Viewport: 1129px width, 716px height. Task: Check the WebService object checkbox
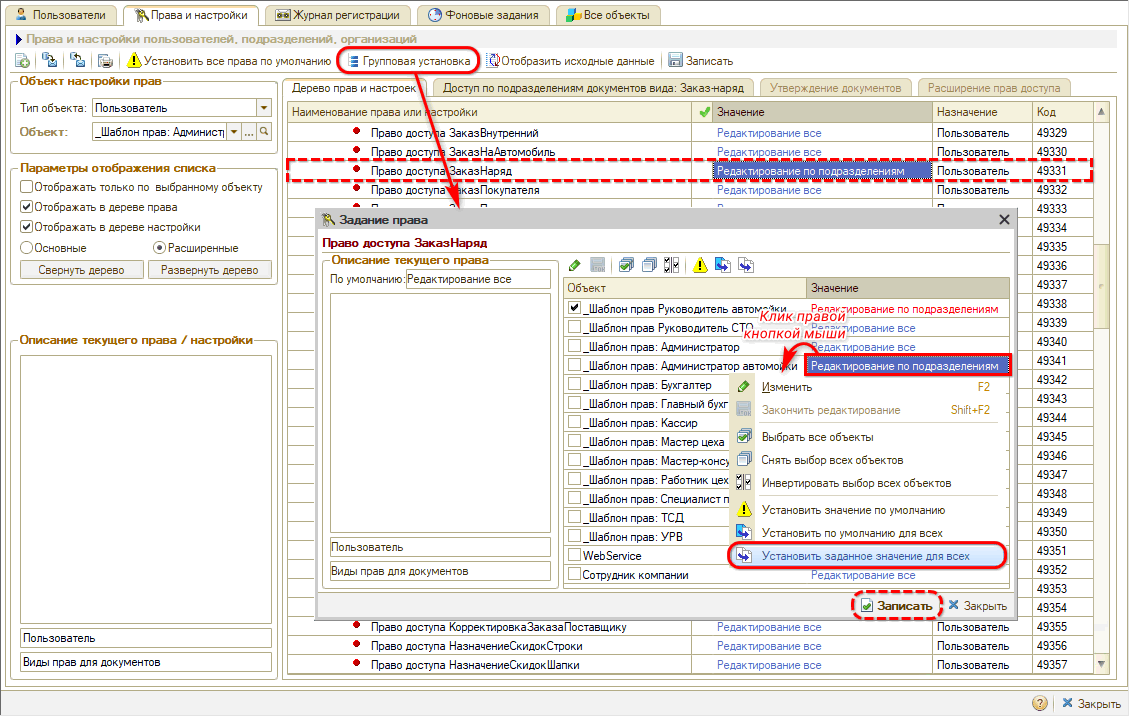tap(574, 555)
